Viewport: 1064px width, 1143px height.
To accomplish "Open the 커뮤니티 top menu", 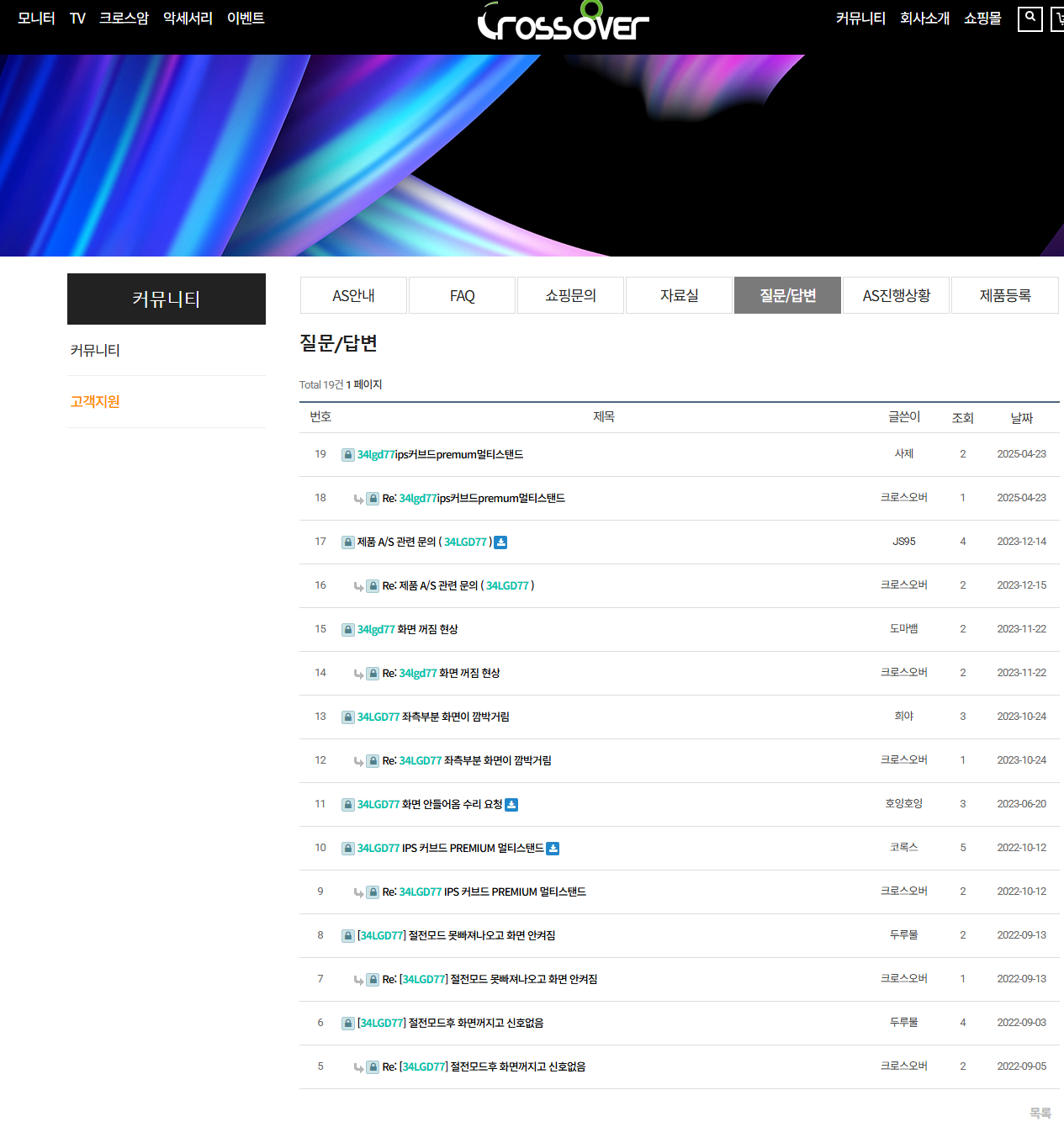I will click(x=860, y=19).
